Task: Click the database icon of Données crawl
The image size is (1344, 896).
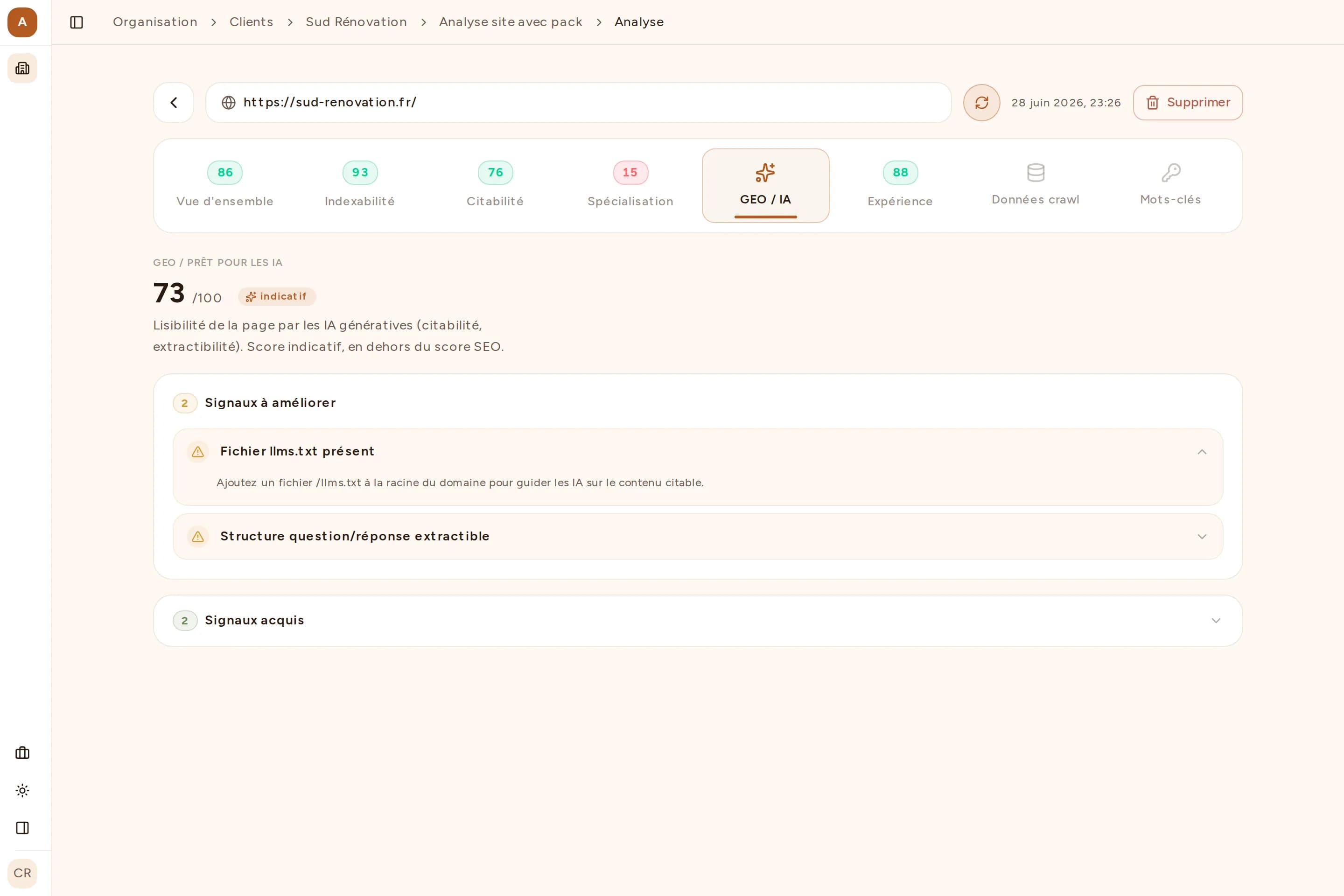Action: 1036,173
